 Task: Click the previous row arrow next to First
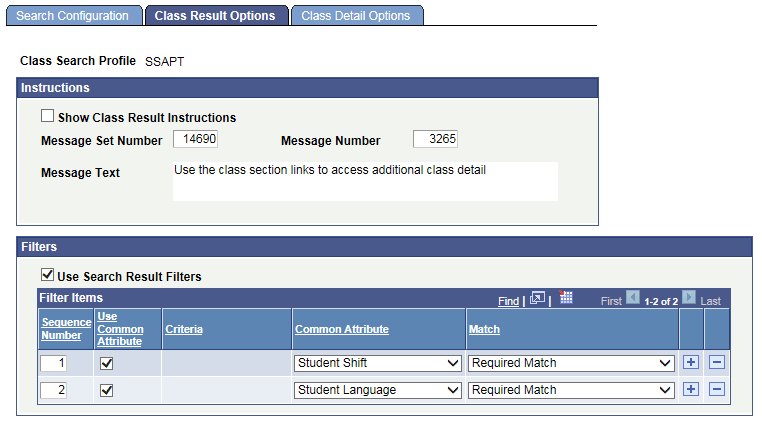pos(633,297)
